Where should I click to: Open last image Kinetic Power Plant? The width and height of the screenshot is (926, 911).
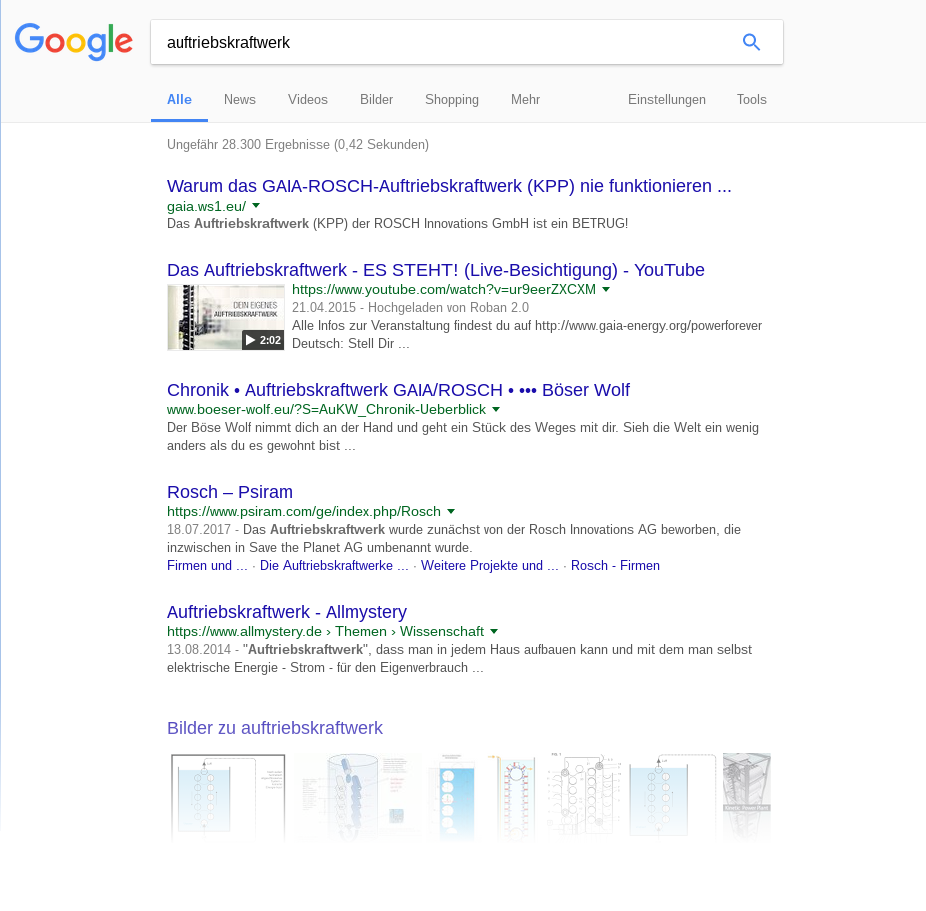(747, 796)
